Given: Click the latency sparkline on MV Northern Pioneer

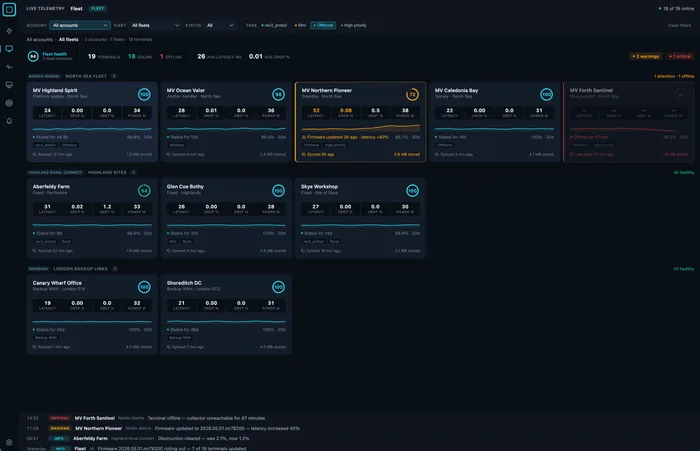Looking at the screenshot, I should click(361, 129).
